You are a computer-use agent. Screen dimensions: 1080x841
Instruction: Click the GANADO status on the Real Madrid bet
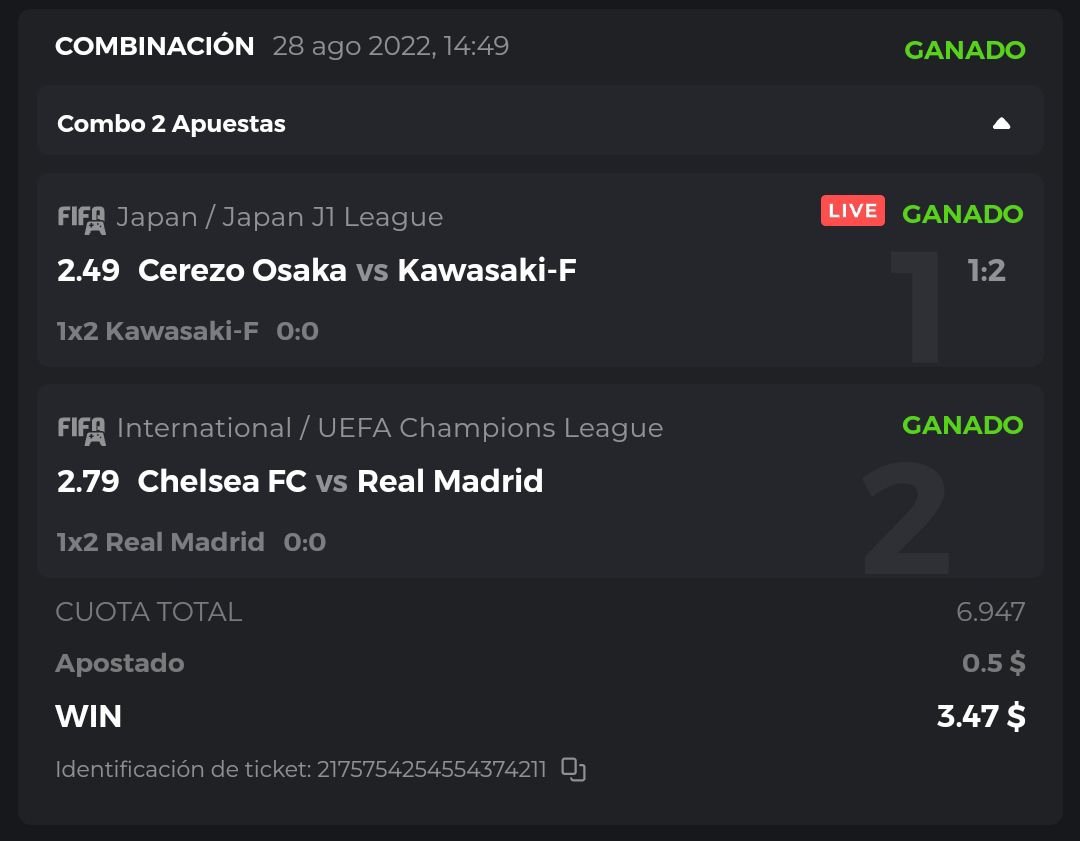(x=962, y=425)
